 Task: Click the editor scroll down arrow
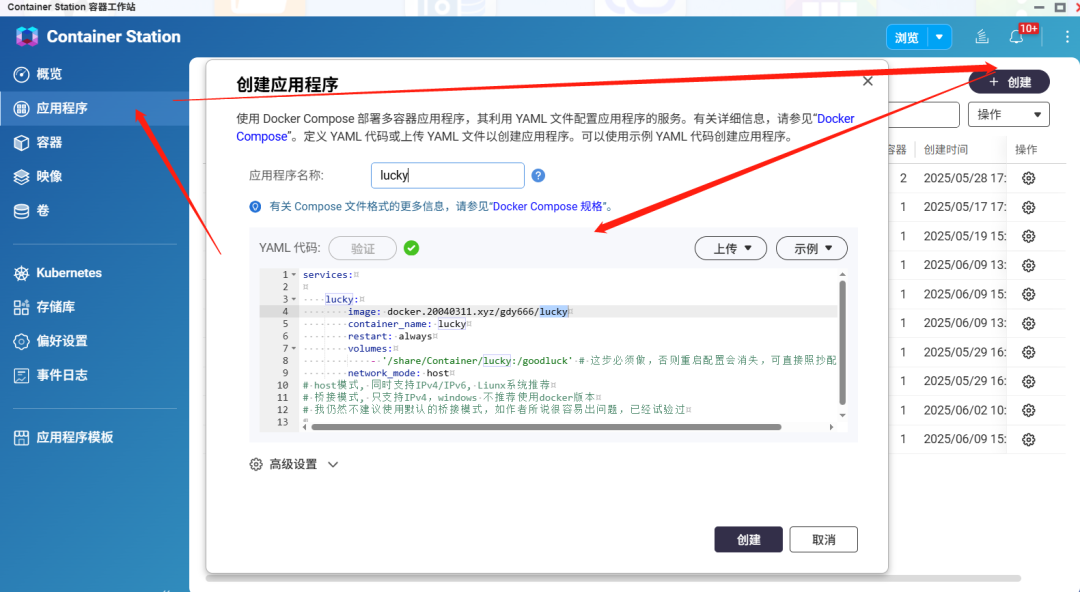[x=842, y=416]
